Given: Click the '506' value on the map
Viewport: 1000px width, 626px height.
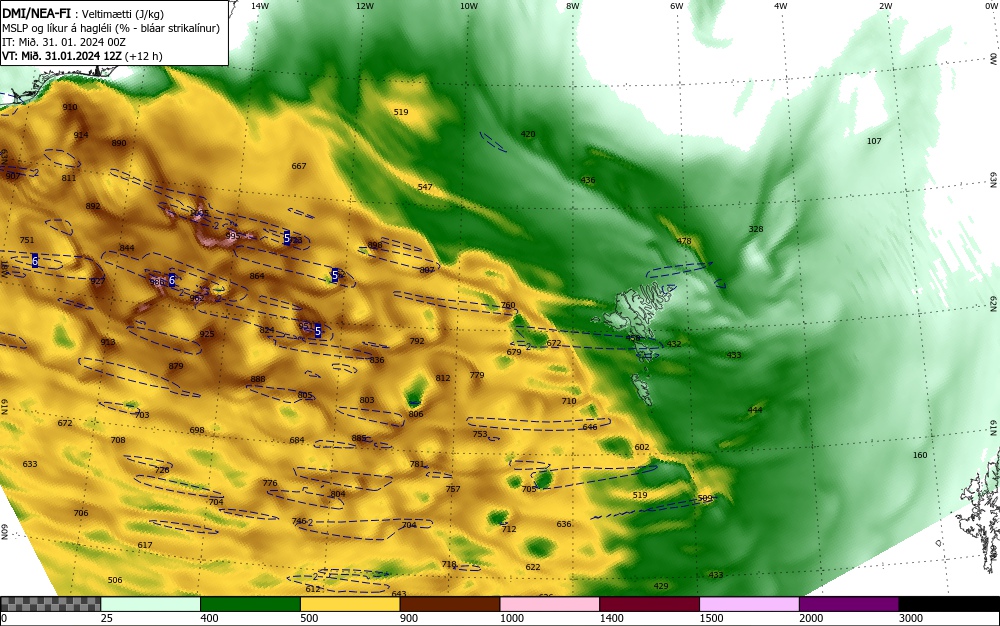Looking at the screenshot, I should pos(115,581).
